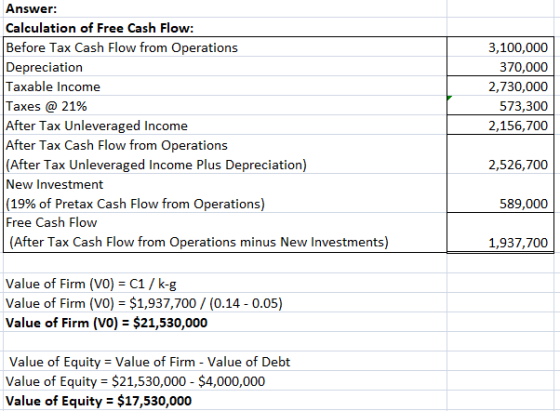Click 'Value of Equity = Value of Firm - Value of Debt'

pyautogui.click(x=150, y=362)
